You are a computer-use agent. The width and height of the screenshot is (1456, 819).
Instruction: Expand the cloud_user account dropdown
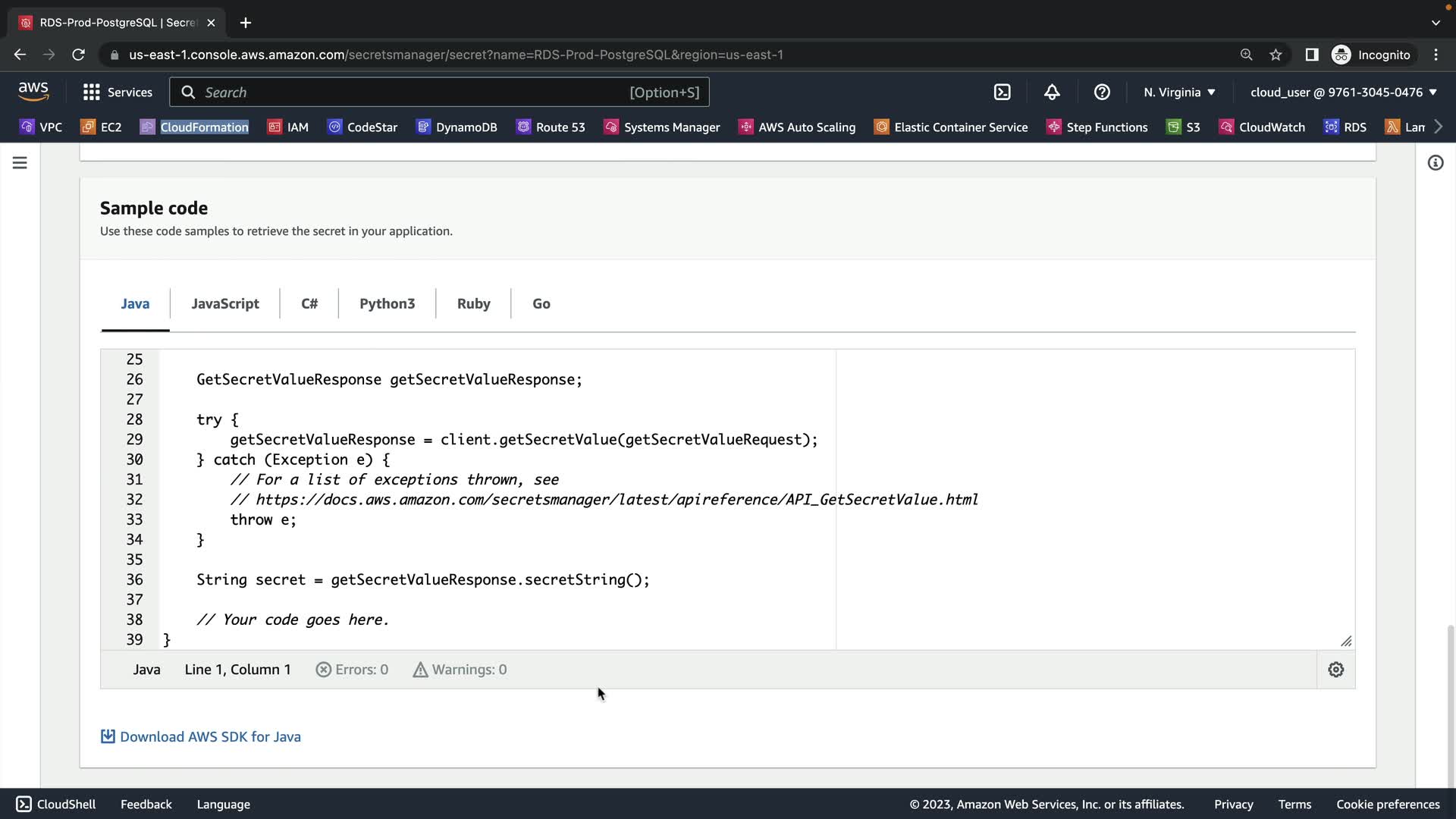tap(1343, 93)
